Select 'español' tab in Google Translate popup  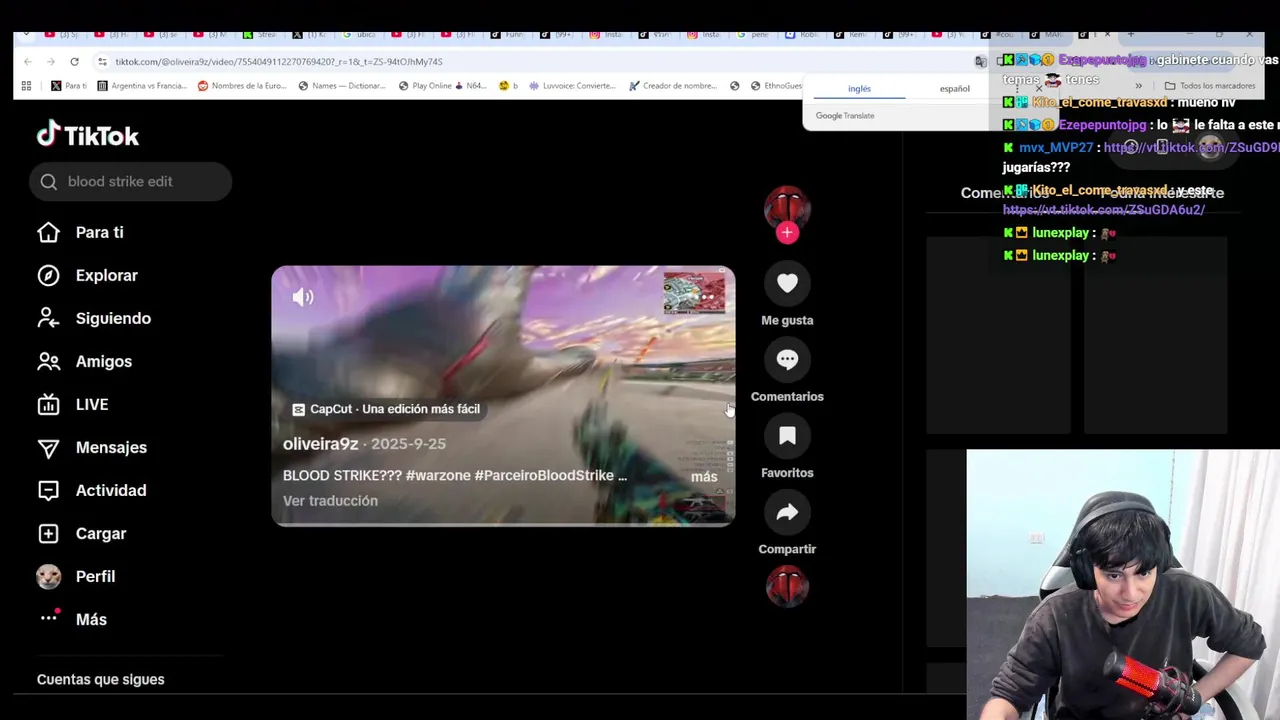[x=954, y=89]
